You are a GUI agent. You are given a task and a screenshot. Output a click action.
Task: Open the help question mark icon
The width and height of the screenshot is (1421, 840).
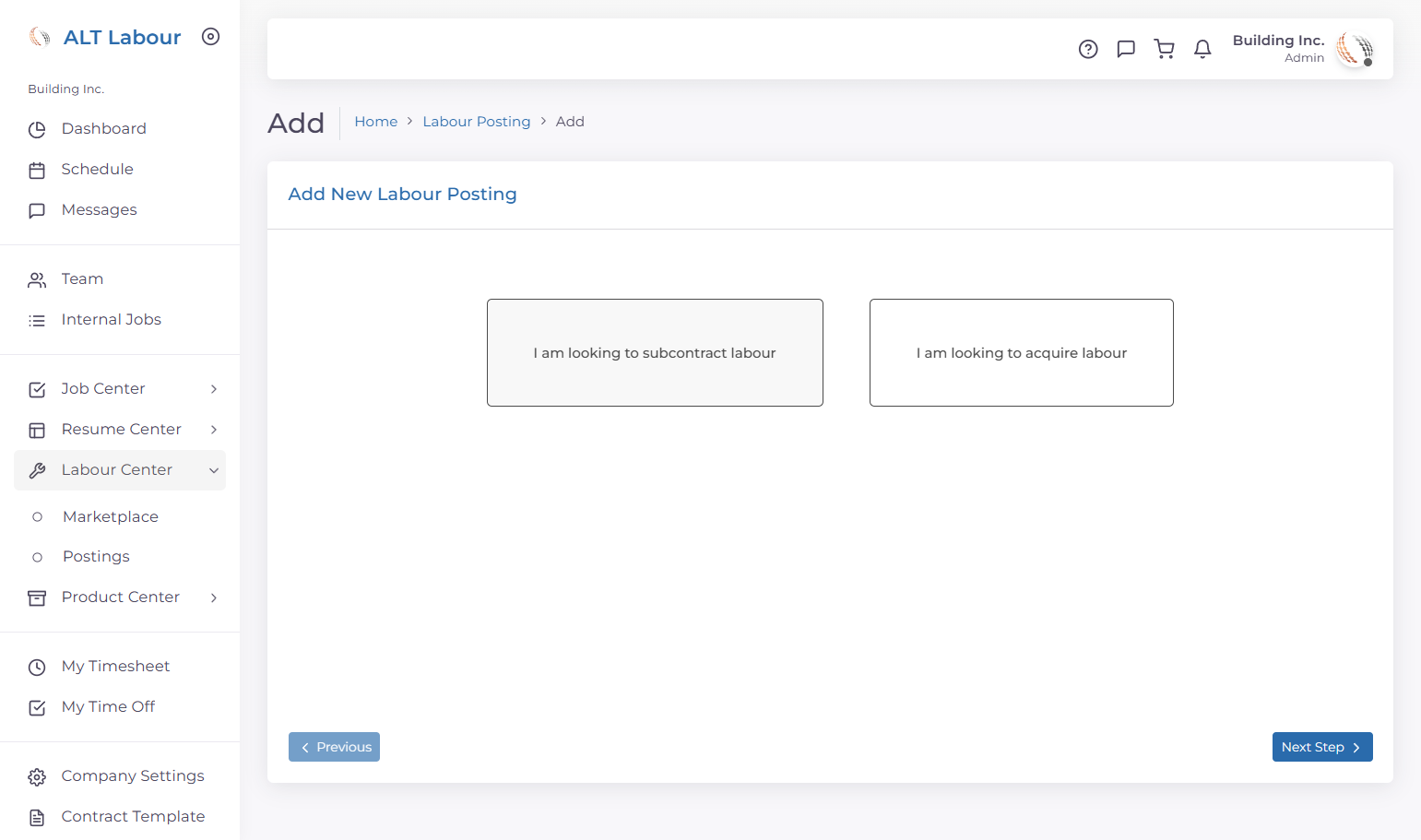[1088, 49]
